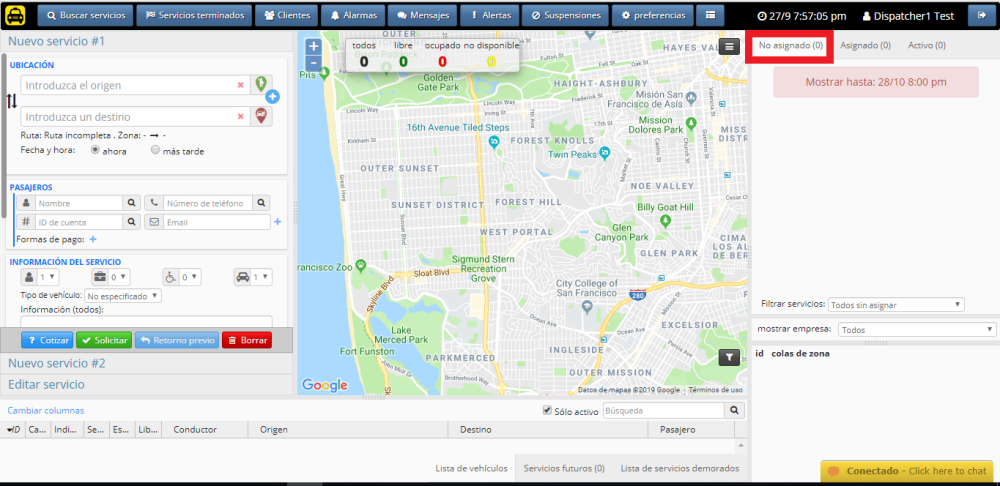This screenshot has width=1000, height=486.
Task: Zoom in the map with plus button
Action: coord(313,47)
